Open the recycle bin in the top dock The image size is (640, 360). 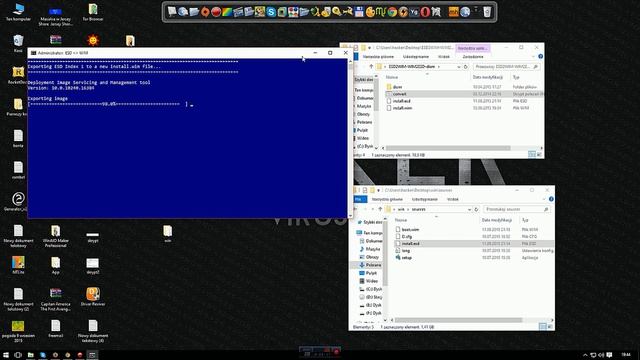[487, 12]
